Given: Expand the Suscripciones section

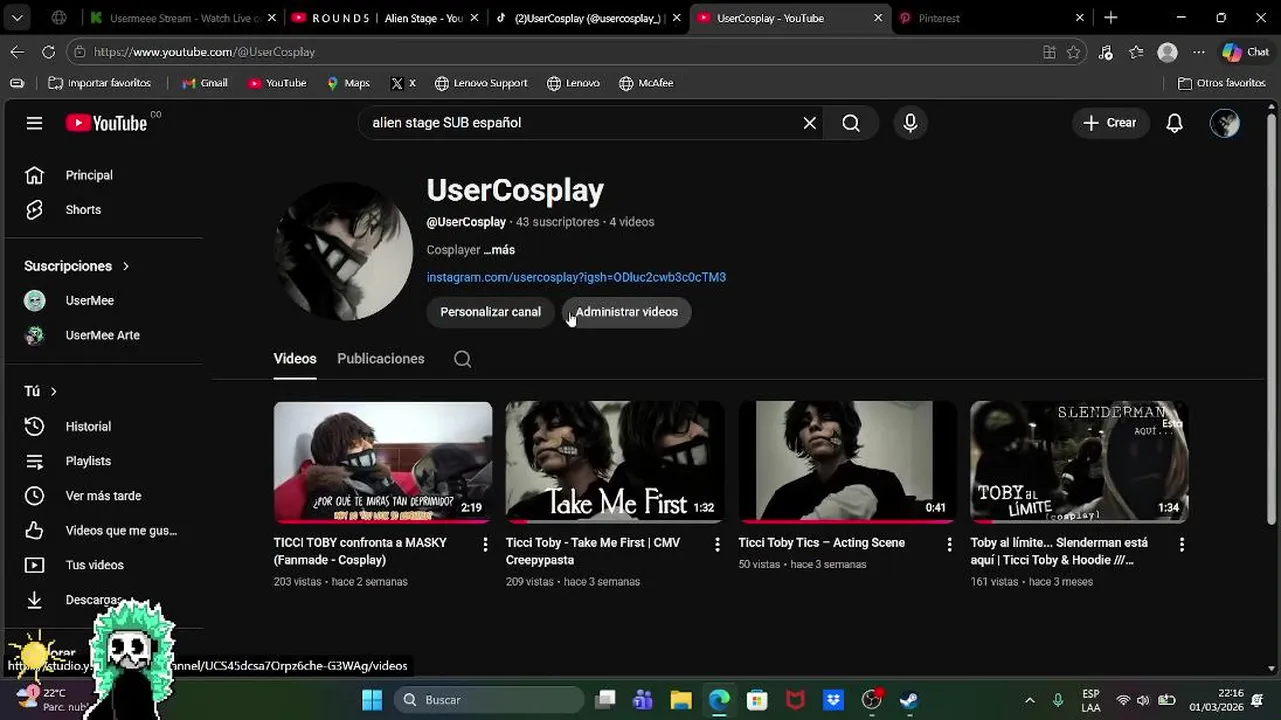Looking at the screenshot, I should click(x=77, y=266).
